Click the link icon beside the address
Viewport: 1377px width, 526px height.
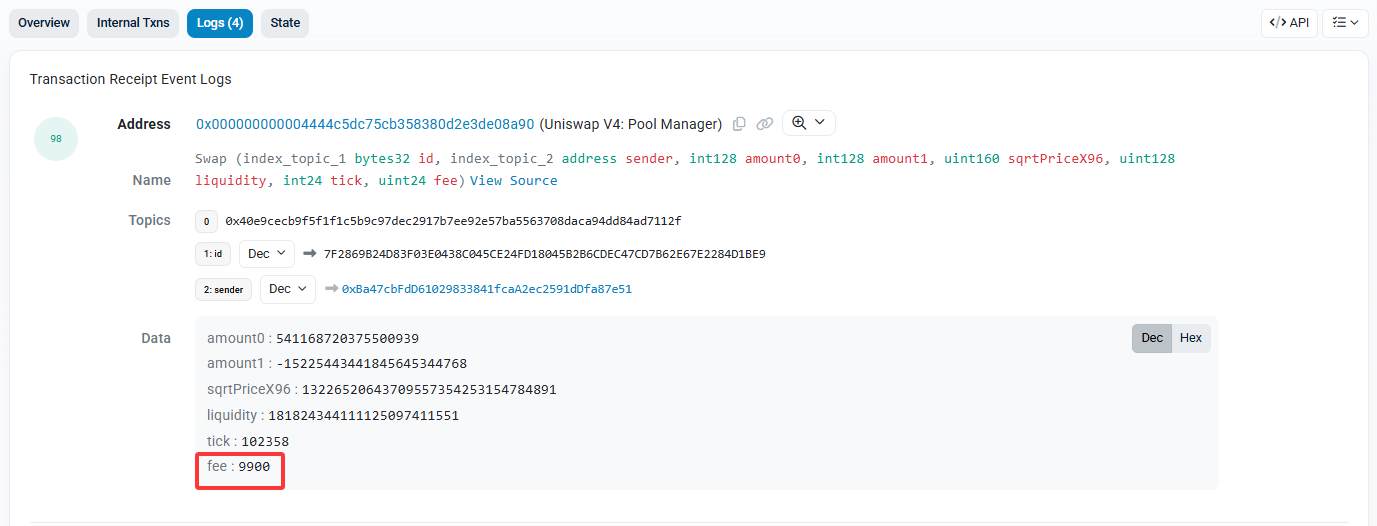tap(765, 124)
